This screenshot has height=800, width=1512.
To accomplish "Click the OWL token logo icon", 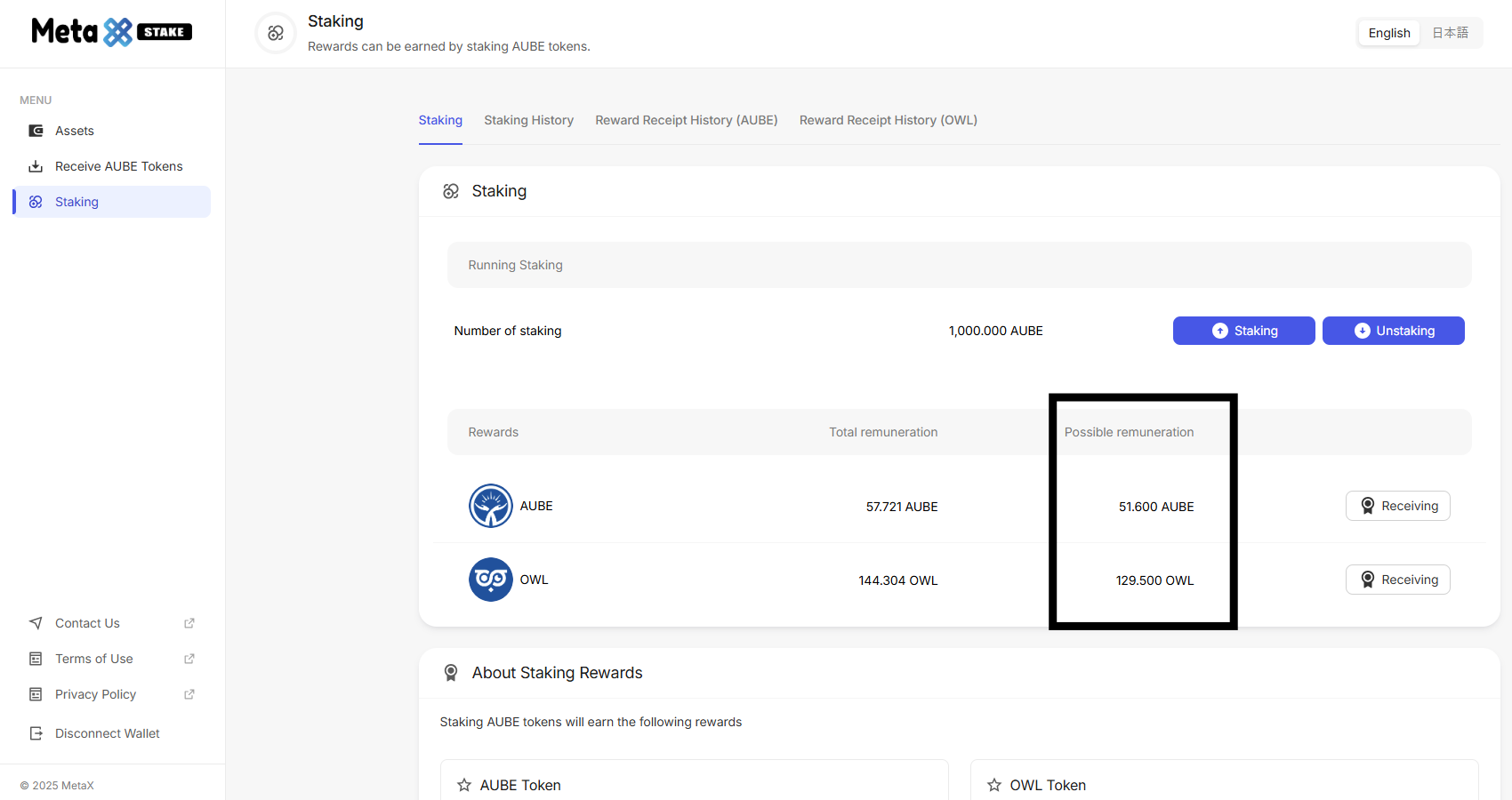I will pos(490,580).
